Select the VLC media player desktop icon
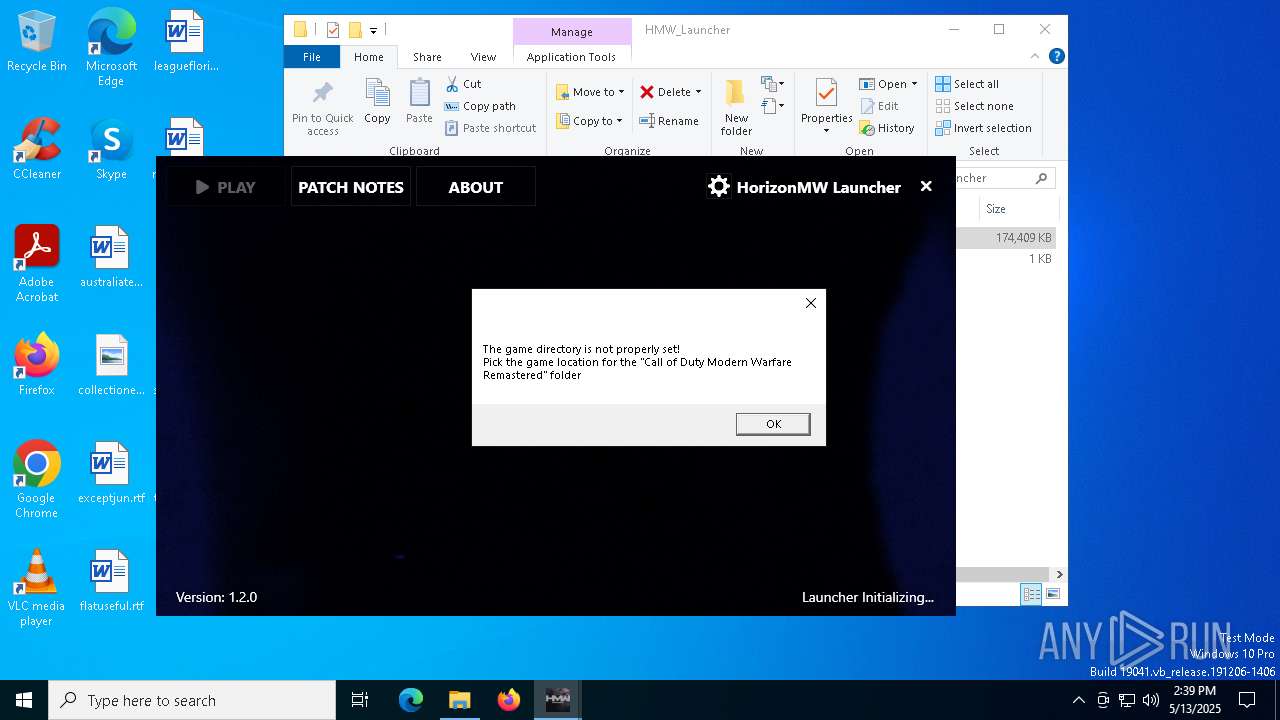This screenshot has height=720, width=1280. pyautogui.click(x=37, y=588)
